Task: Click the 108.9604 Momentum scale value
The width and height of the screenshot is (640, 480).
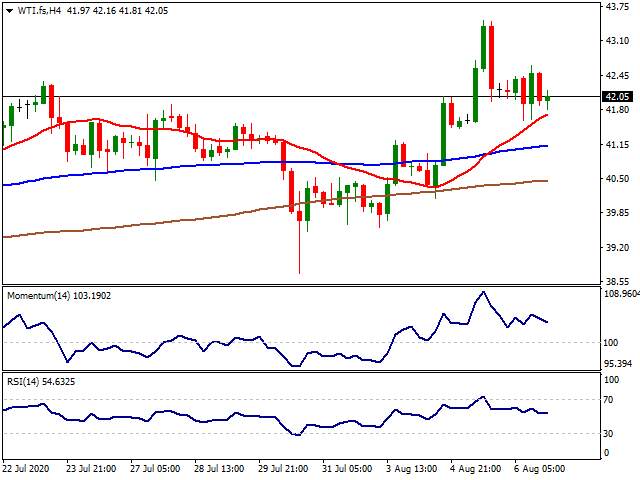Action: 622,293
